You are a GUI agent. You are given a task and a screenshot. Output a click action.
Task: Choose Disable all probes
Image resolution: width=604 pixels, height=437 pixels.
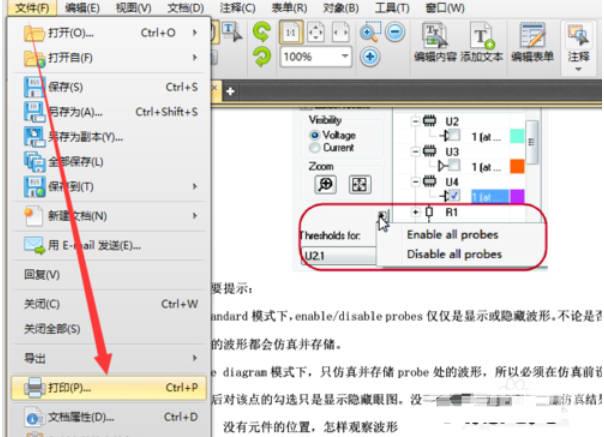[455, 254]
